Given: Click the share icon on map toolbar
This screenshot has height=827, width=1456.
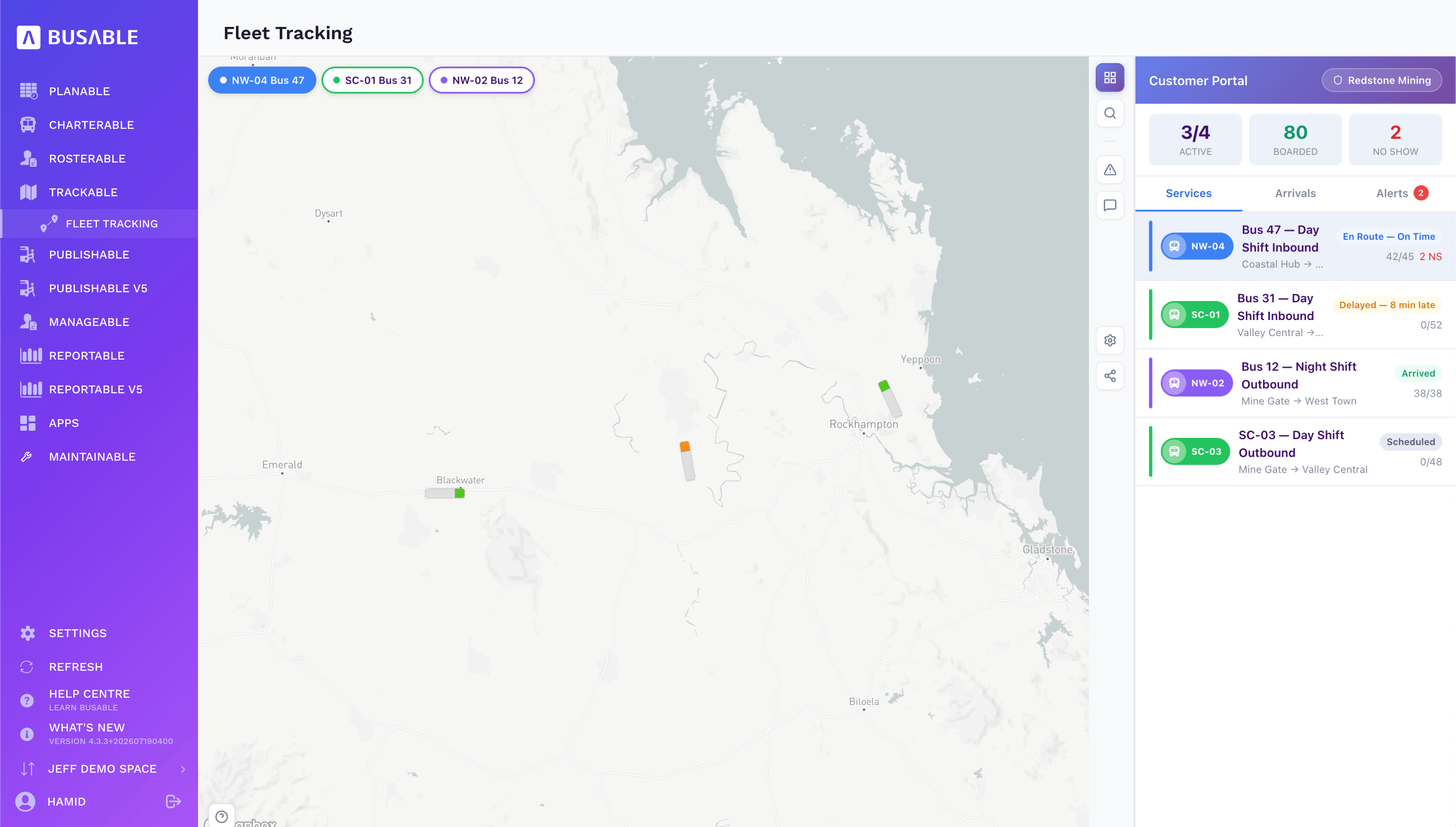Looking at the screenshot, I should coord(1109,376).
